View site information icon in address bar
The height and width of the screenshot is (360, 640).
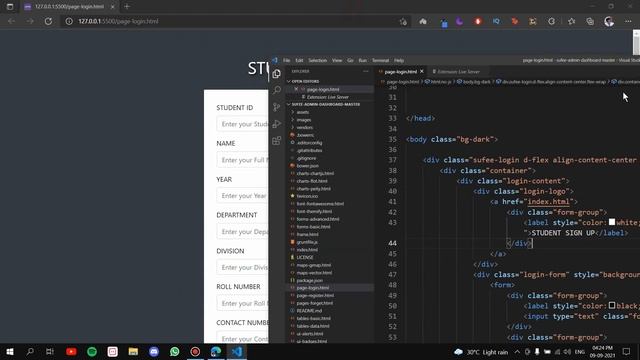(69, 21)
